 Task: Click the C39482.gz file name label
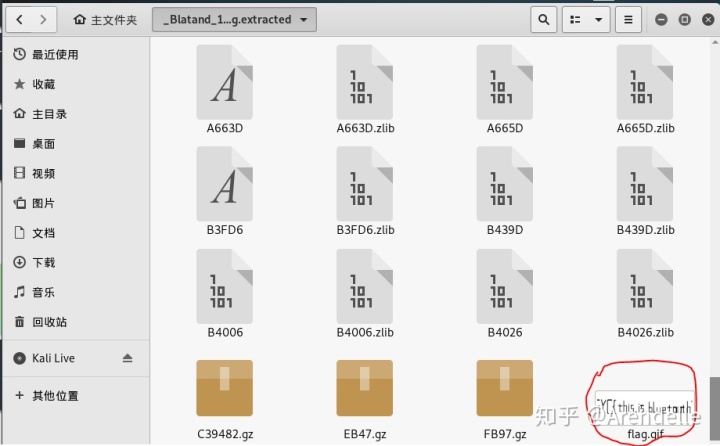[225, 434]
